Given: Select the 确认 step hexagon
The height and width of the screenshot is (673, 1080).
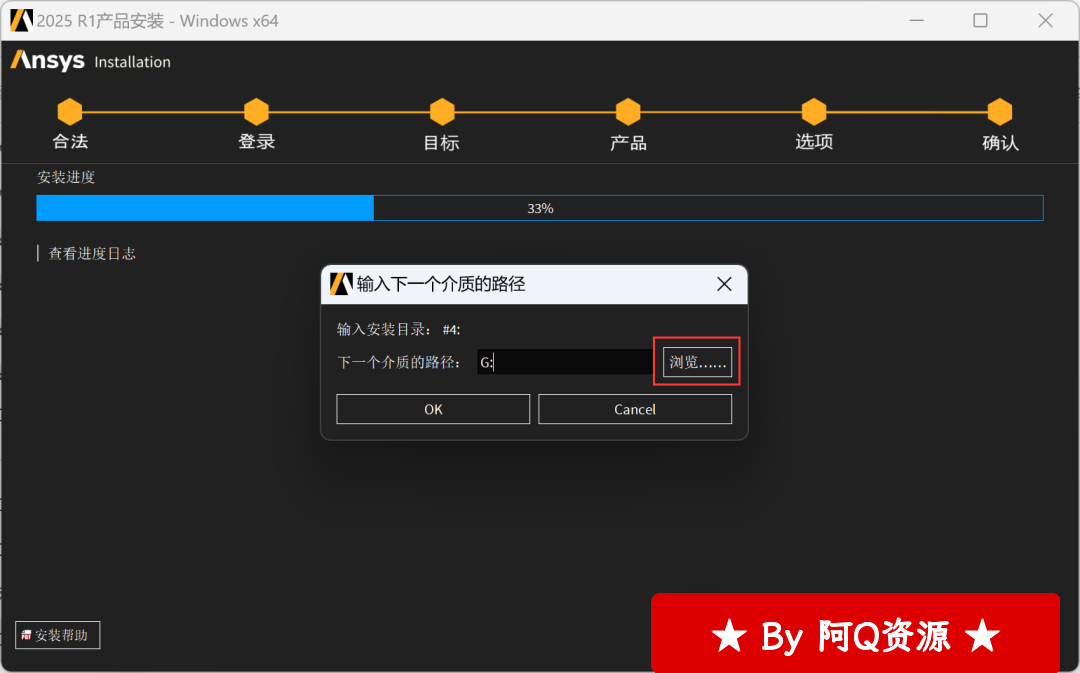Looking at the screenshot, I should click(1000, 112).
